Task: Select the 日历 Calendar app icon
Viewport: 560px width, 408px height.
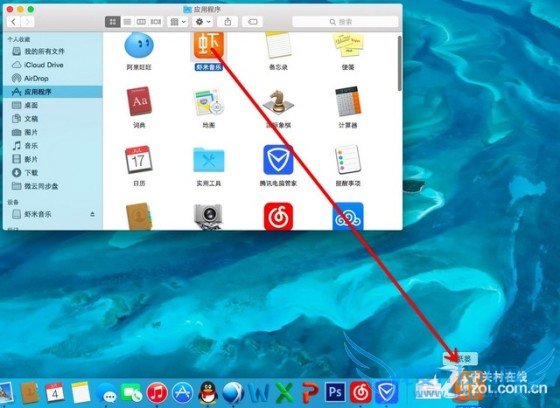Action: pos(139,160)
